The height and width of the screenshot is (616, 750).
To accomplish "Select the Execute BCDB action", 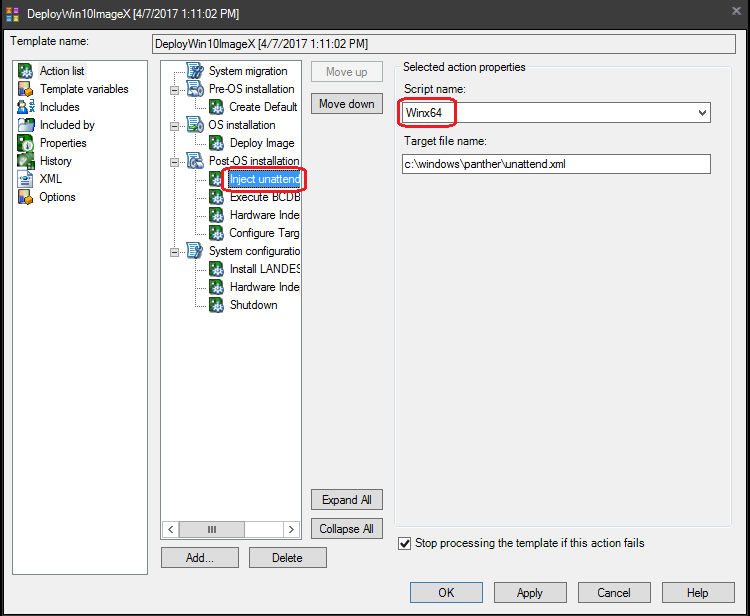I will pos(265,197).
